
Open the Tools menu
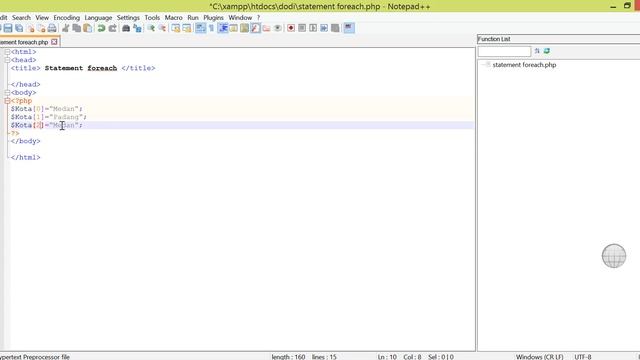152,18
